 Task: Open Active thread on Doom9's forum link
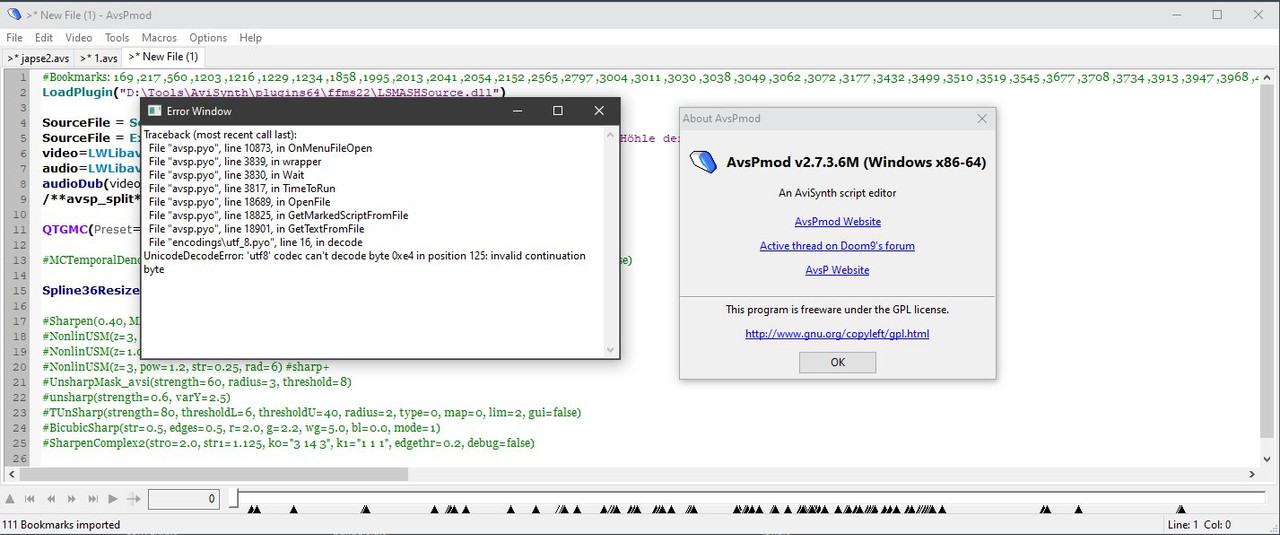coord(837,246)
